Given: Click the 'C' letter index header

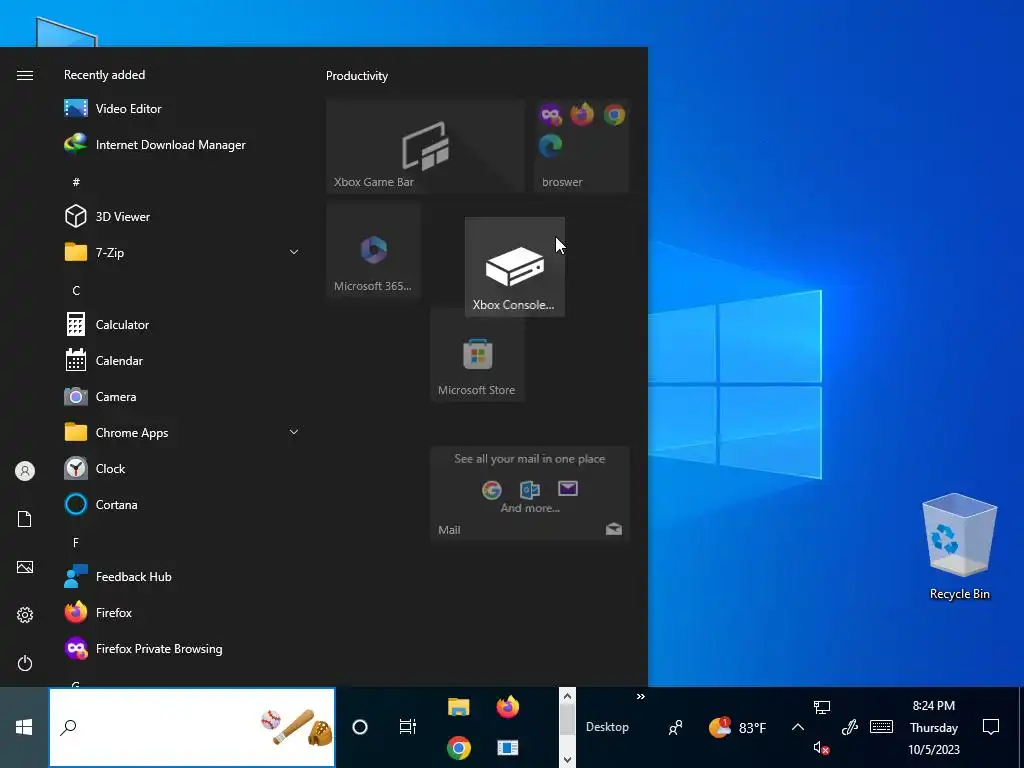Looking at the screenshot, I should (76, 291).
